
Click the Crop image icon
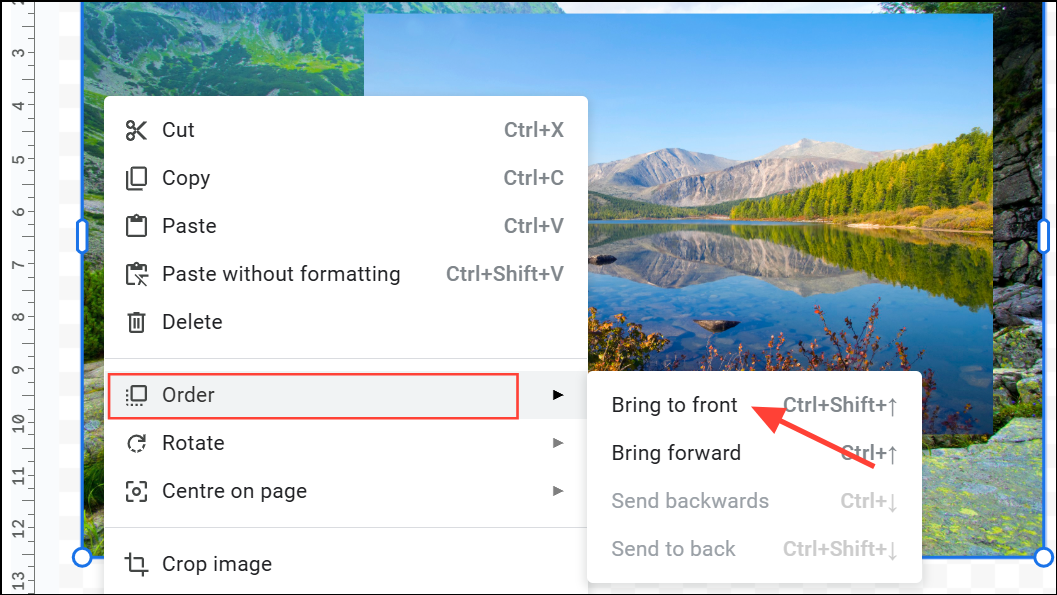pyautogui.click(x=136, y=564)
